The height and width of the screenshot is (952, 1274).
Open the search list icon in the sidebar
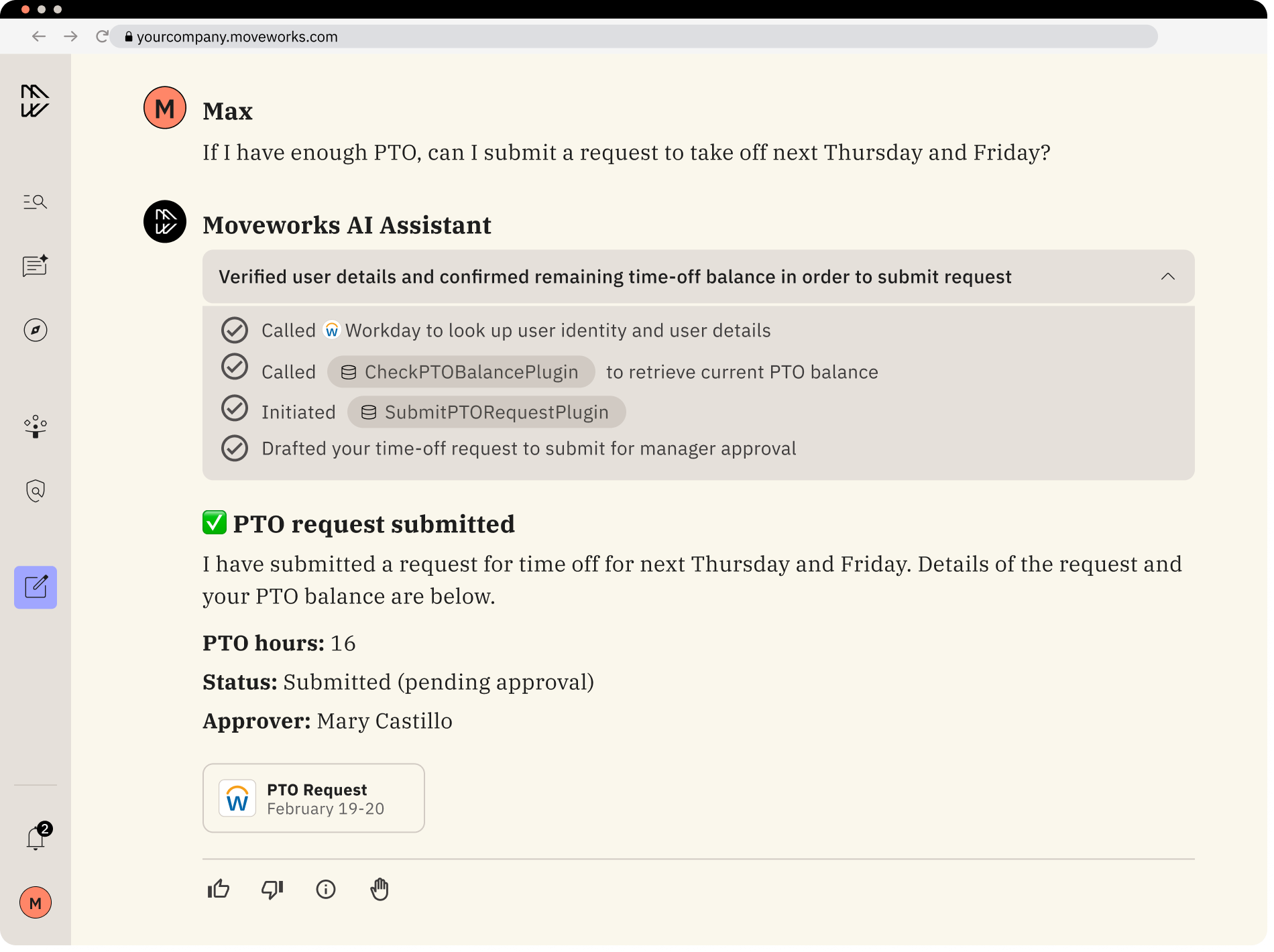tap(35, 202)
